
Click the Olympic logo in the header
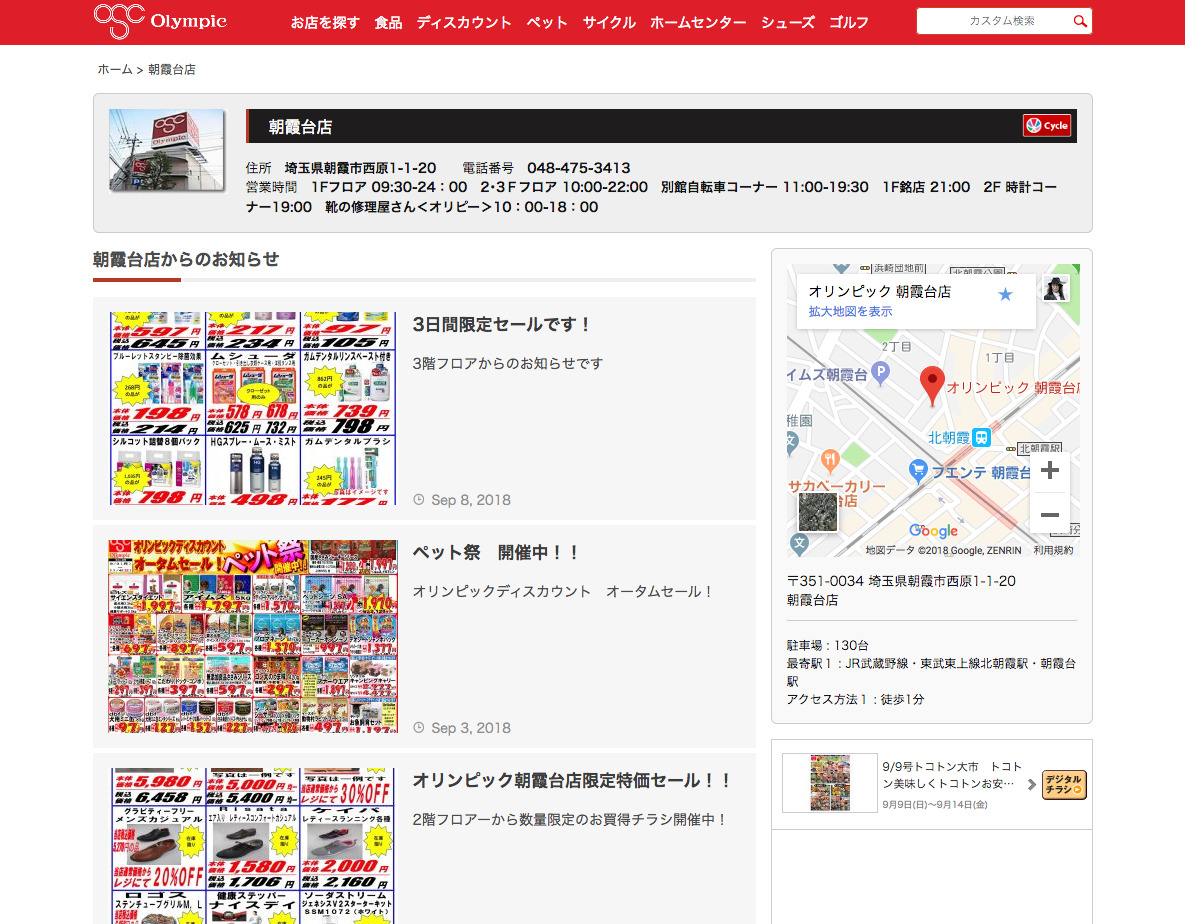coord(160,21)
